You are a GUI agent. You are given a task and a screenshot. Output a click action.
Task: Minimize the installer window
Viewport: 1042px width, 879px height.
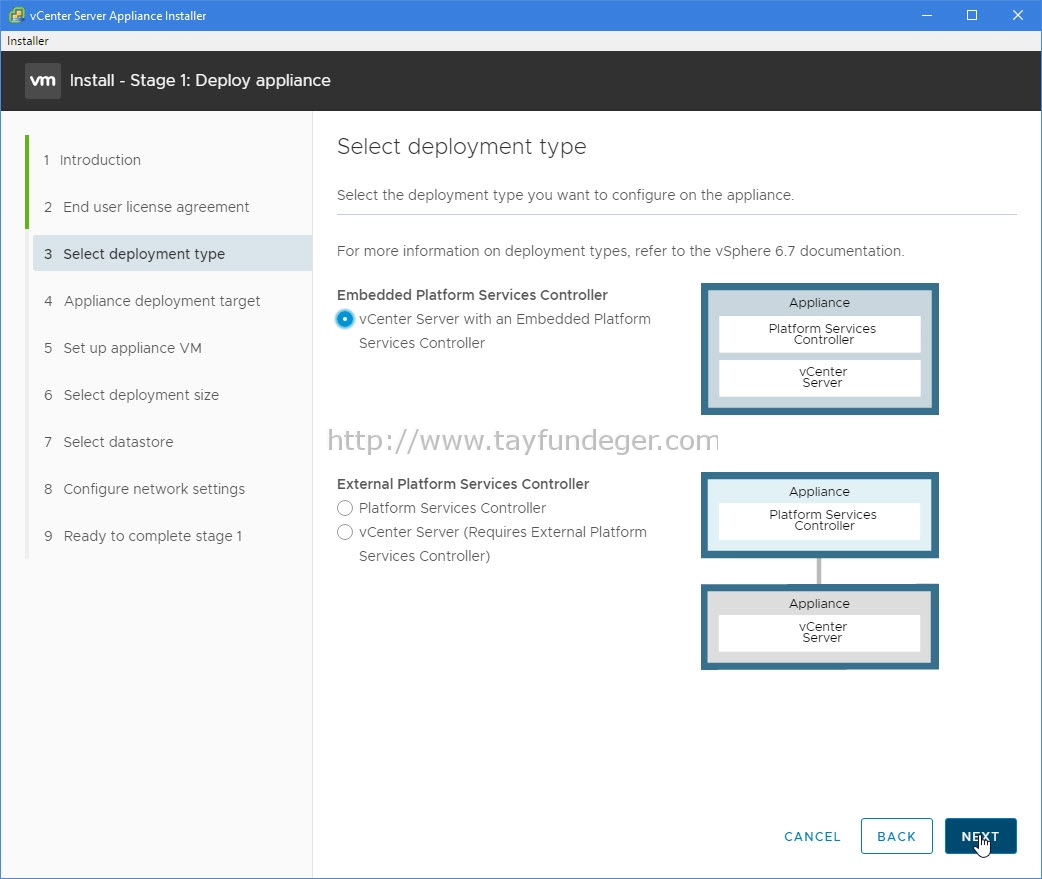(x=927, y=15)
